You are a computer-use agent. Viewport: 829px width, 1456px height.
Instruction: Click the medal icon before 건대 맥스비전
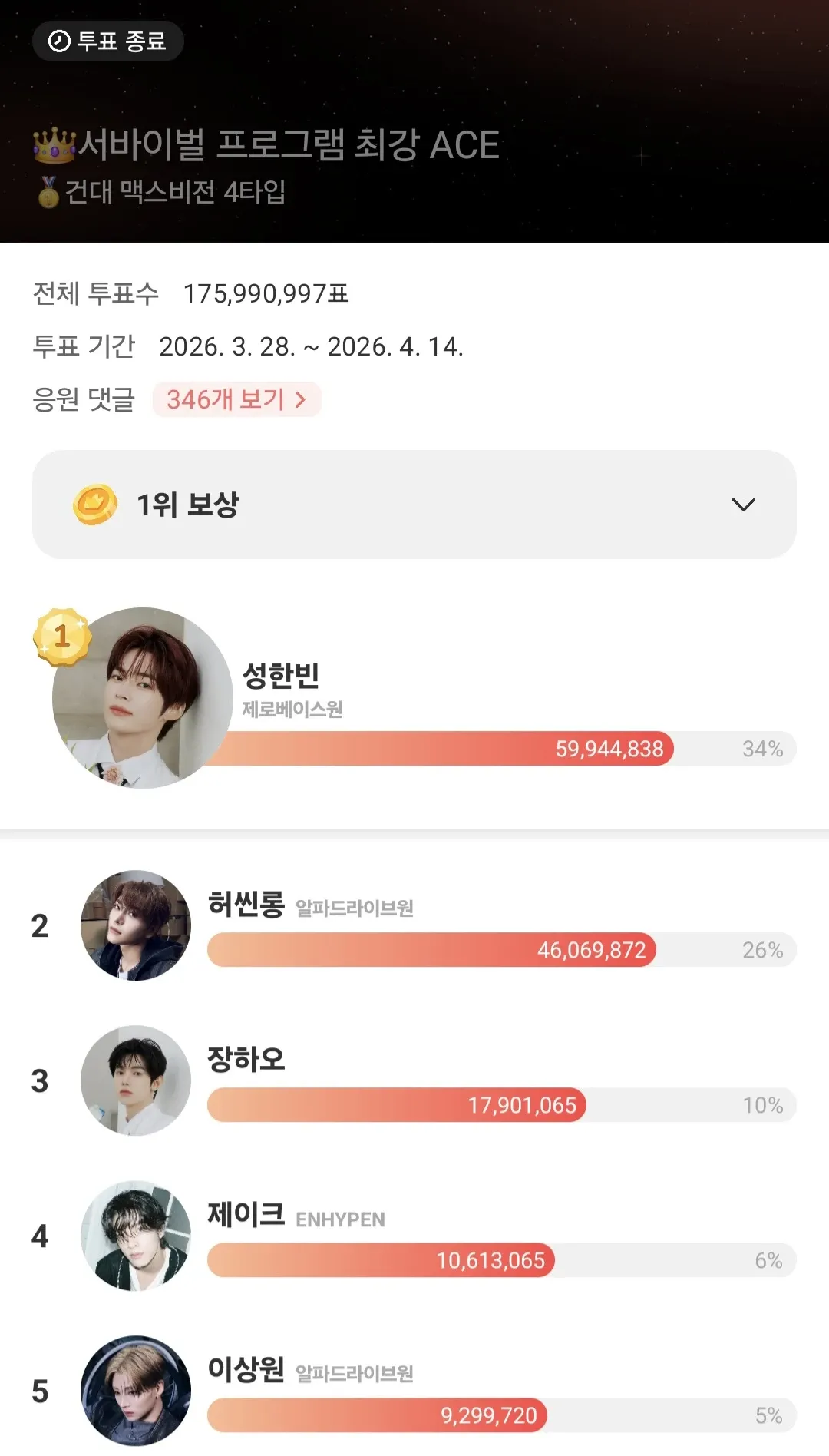click(x=48, y=192)
